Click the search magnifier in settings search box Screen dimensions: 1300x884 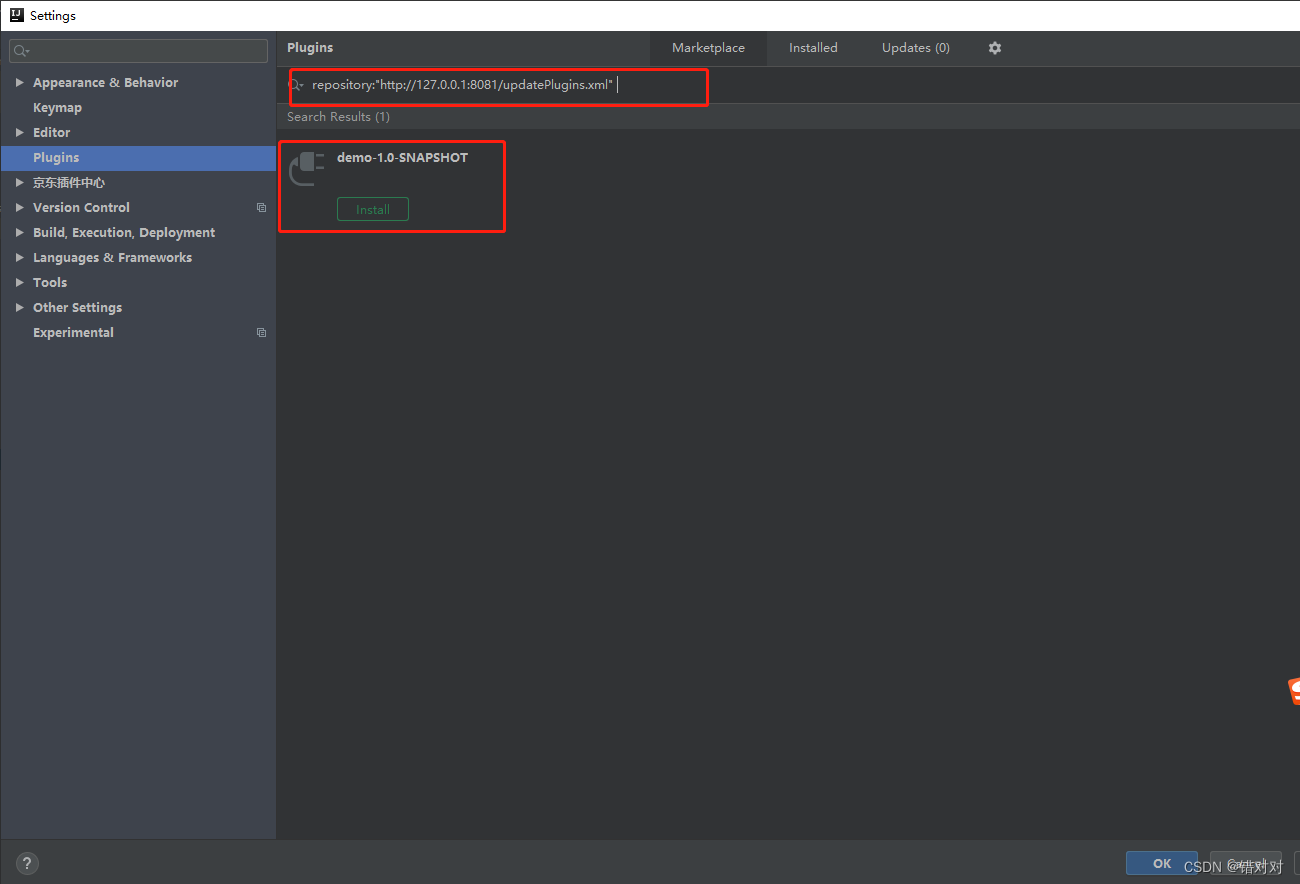[x=21, y=51]
